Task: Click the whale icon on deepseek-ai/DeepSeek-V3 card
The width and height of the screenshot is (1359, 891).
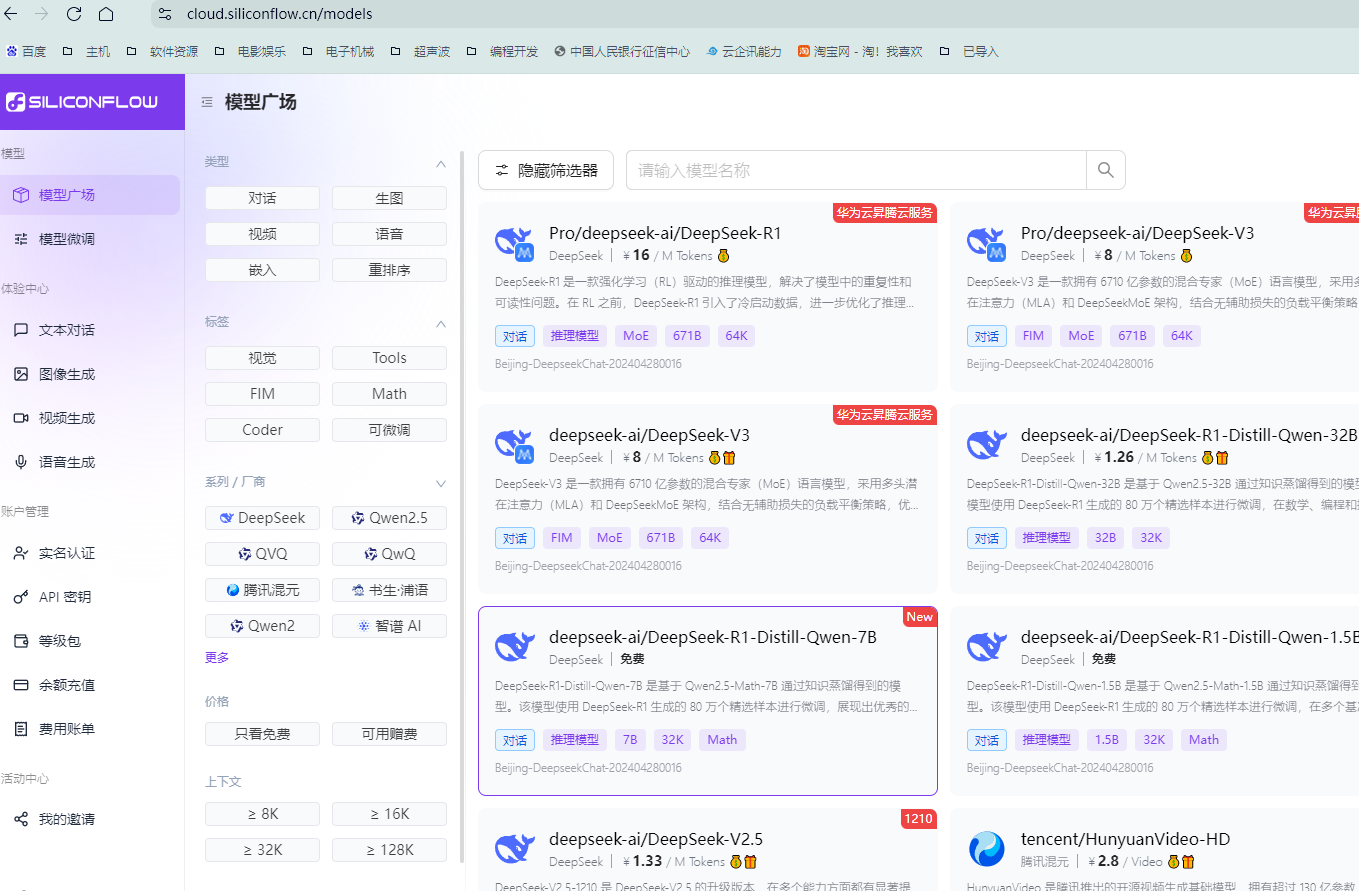Action: (x=515, y=445)
